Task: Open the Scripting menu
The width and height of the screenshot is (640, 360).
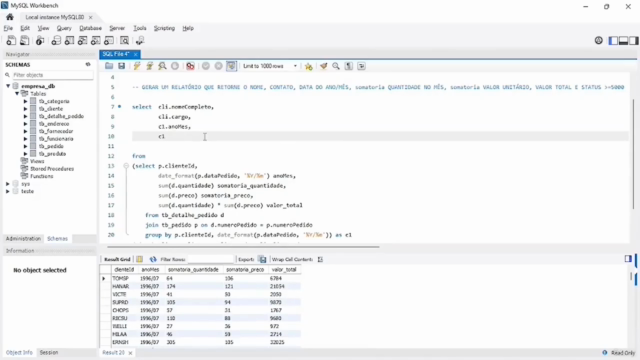Action: click(x=164, y=28)
